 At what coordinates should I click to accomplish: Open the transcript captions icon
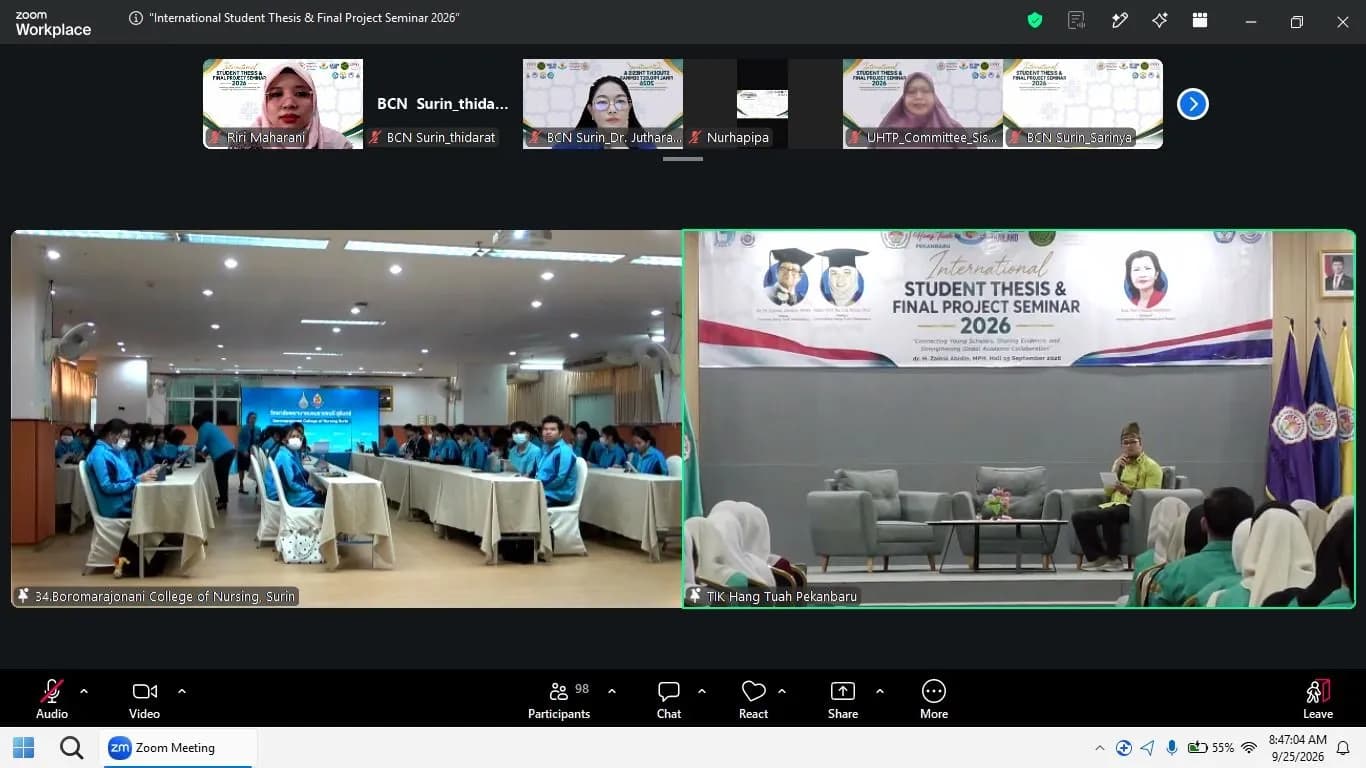click(x=1077, y=20)
